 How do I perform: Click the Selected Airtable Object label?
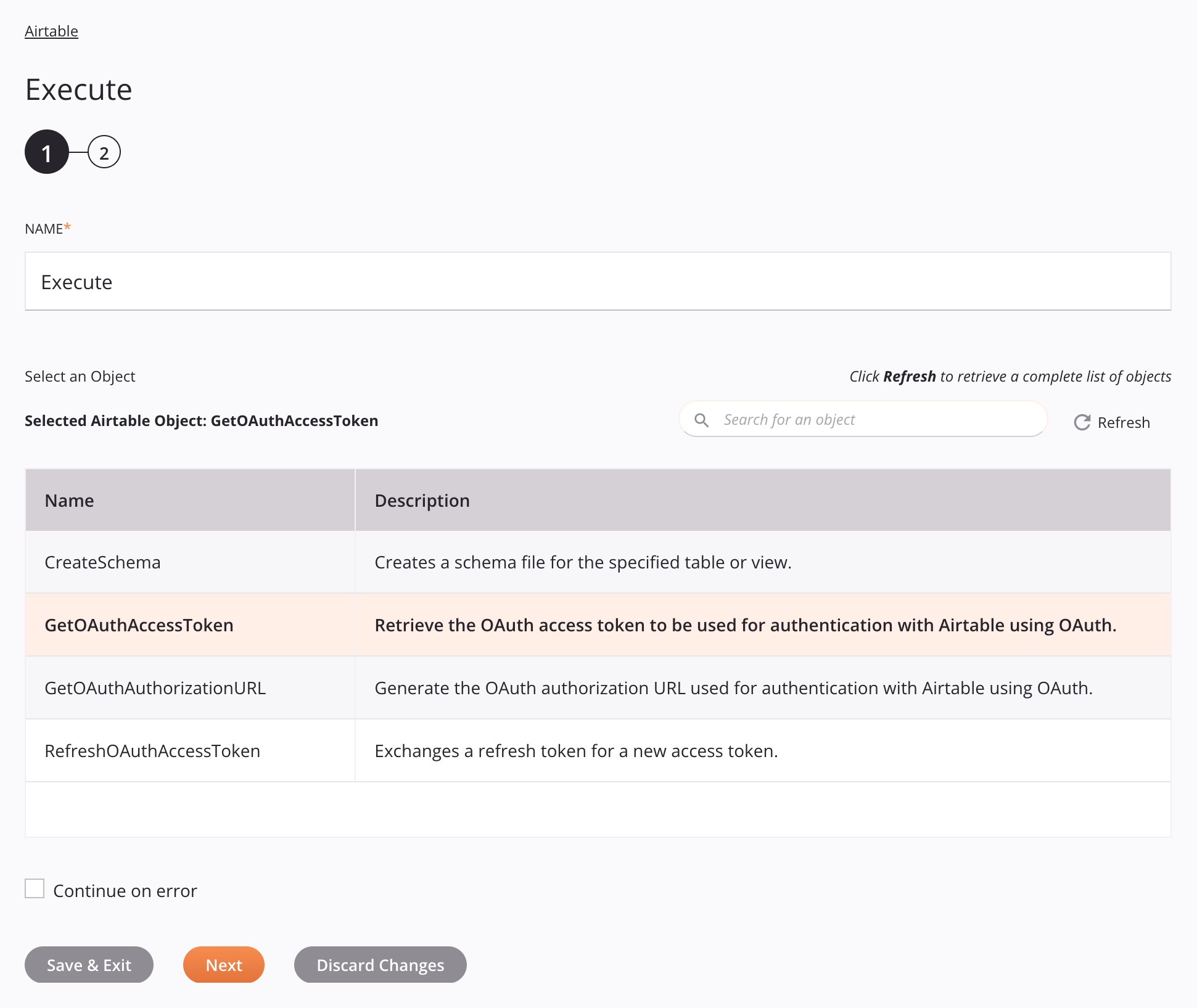(201, 421)
